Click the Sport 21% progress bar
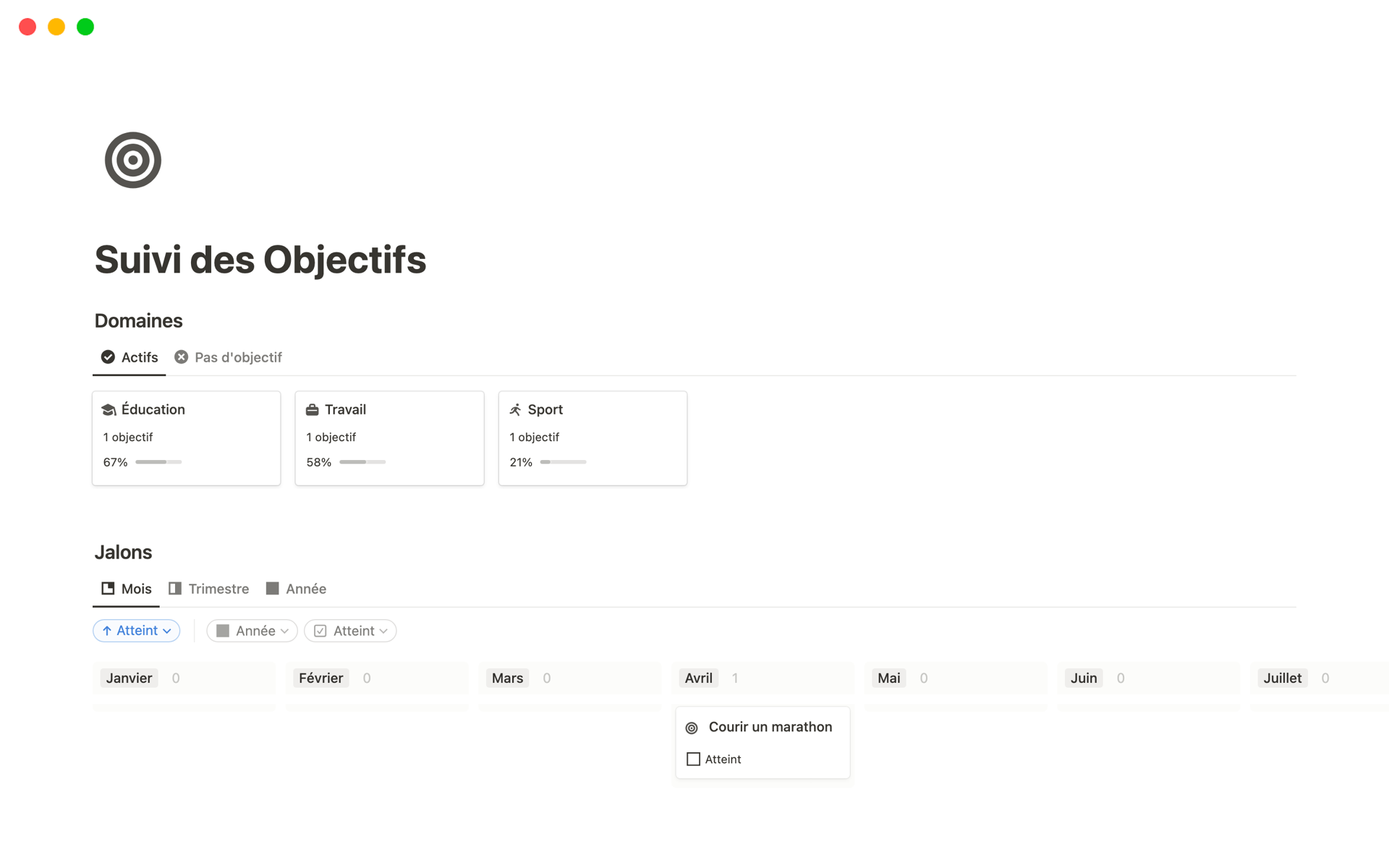The height and width of the screenshot is (868, 1389). 563,462
